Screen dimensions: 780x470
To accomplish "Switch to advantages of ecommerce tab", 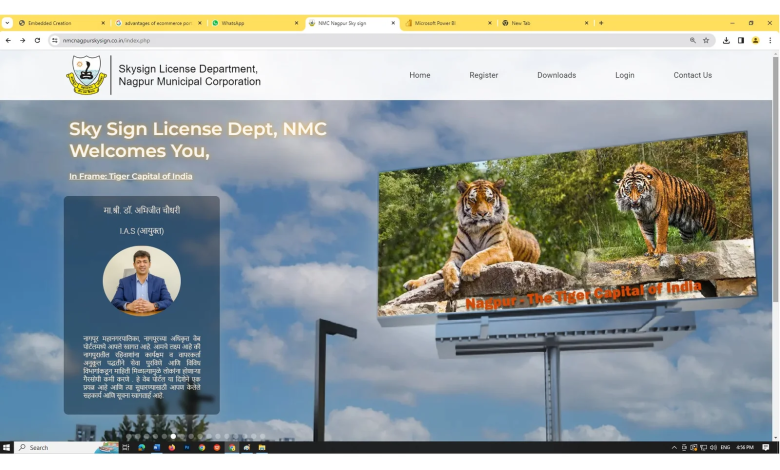I will 158,23.
